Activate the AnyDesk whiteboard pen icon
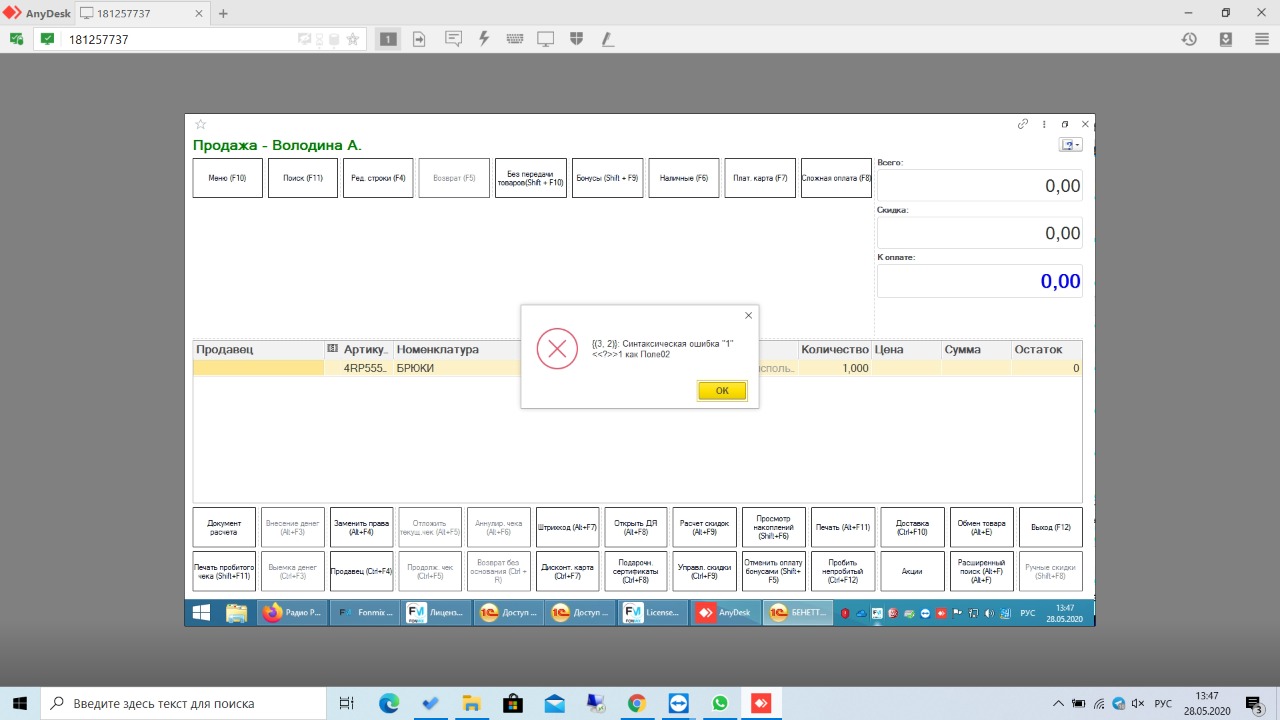Viewport: 1280px width, 720px height. click(607, 39)
